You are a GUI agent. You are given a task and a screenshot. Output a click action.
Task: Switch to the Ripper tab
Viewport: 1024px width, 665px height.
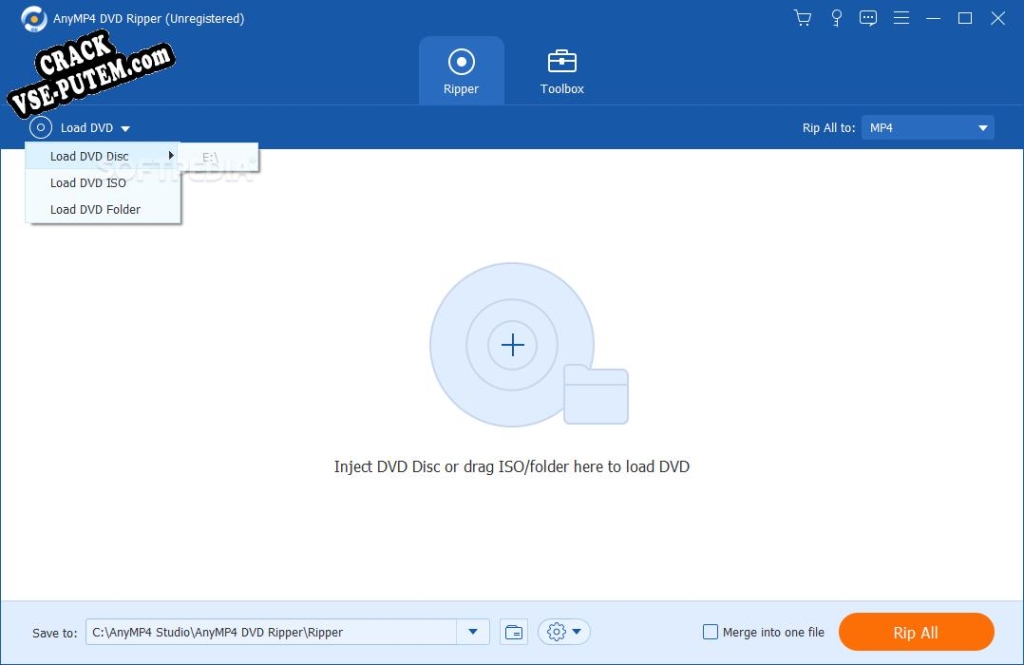coord(461,71)
